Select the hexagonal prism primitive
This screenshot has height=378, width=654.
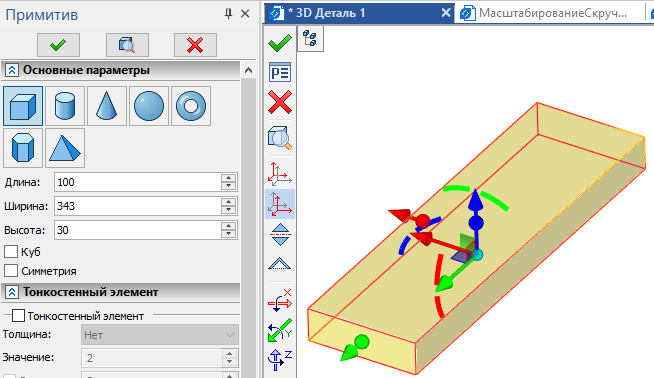23,148
